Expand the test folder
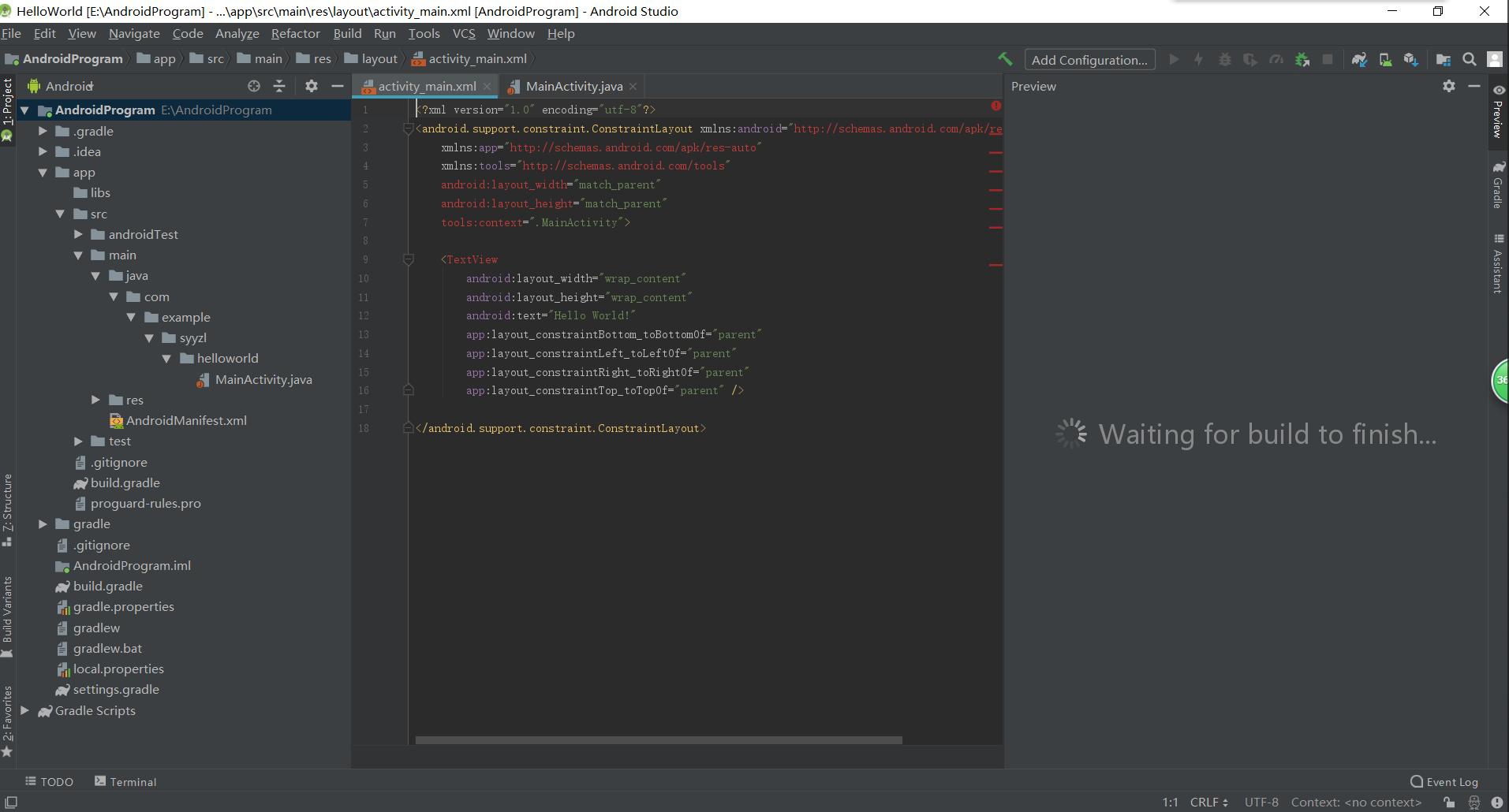The width and height of the screenshot is (1509, 812). coord(78,441)
